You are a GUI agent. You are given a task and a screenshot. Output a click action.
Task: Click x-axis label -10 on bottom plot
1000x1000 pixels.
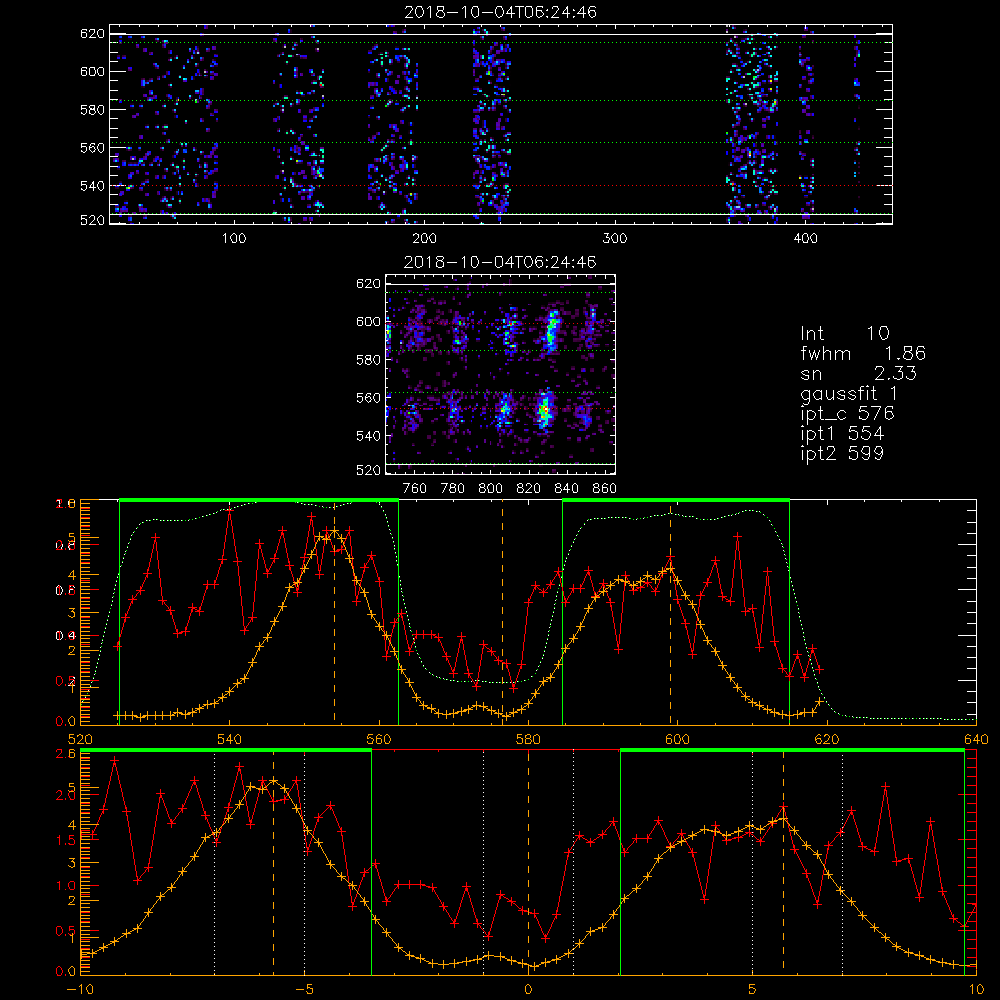tap(80, 990)
